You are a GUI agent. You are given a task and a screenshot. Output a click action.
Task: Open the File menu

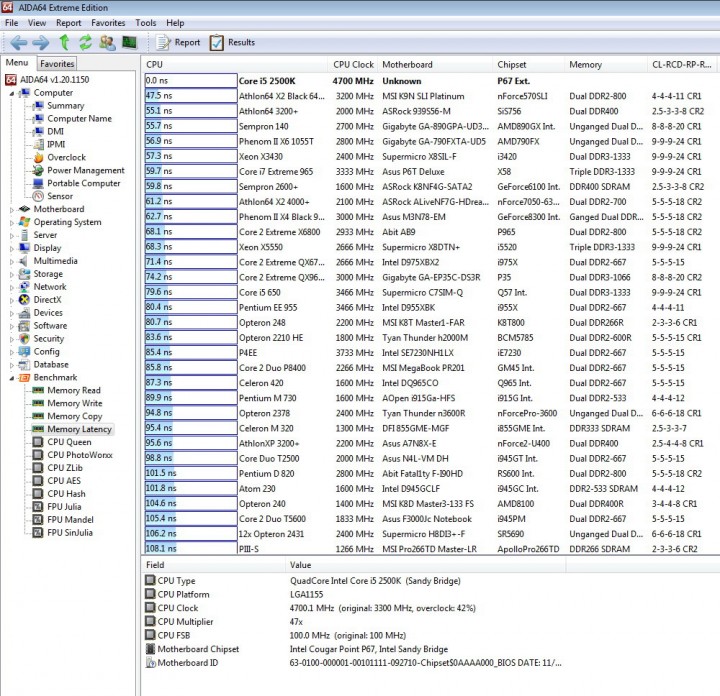(11, 23)
